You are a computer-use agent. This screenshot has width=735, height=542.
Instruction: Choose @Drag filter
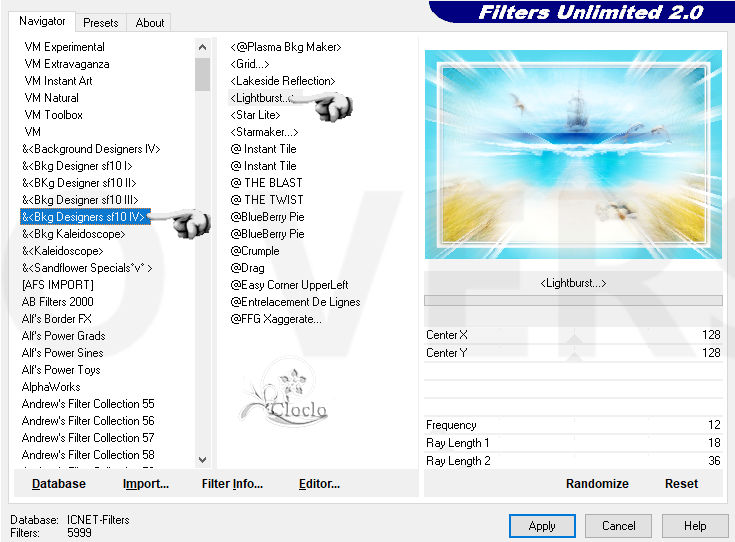click(247, 268)
